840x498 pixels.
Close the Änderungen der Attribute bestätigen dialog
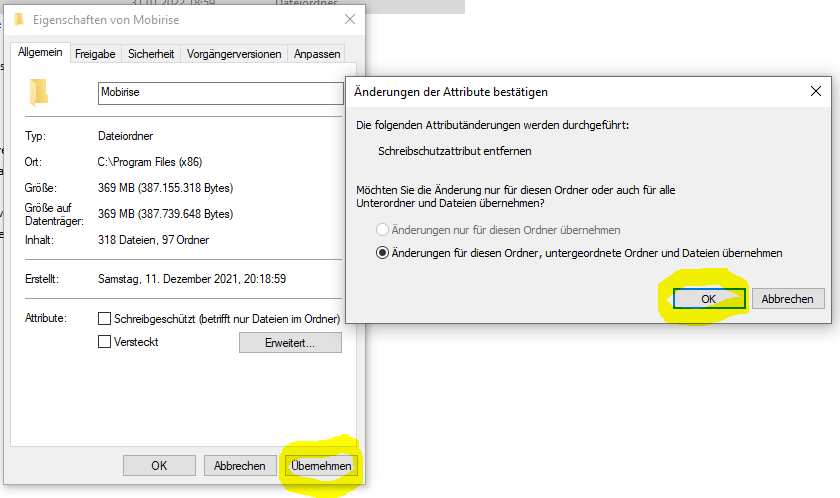coord(815,92)
